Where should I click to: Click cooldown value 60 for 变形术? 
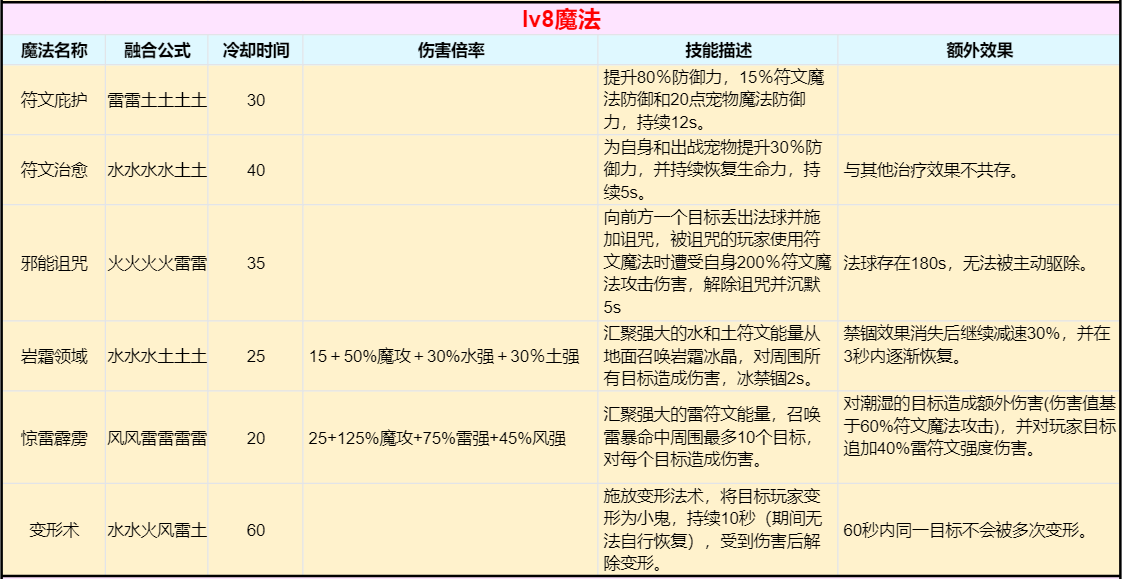(x=256, y=531)
